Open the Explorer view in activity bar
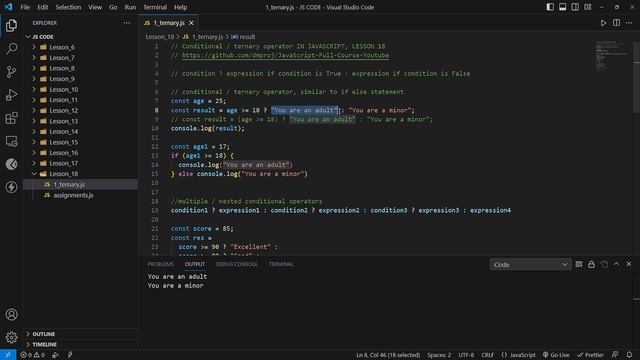640x360 pixels. pos(11,25)
